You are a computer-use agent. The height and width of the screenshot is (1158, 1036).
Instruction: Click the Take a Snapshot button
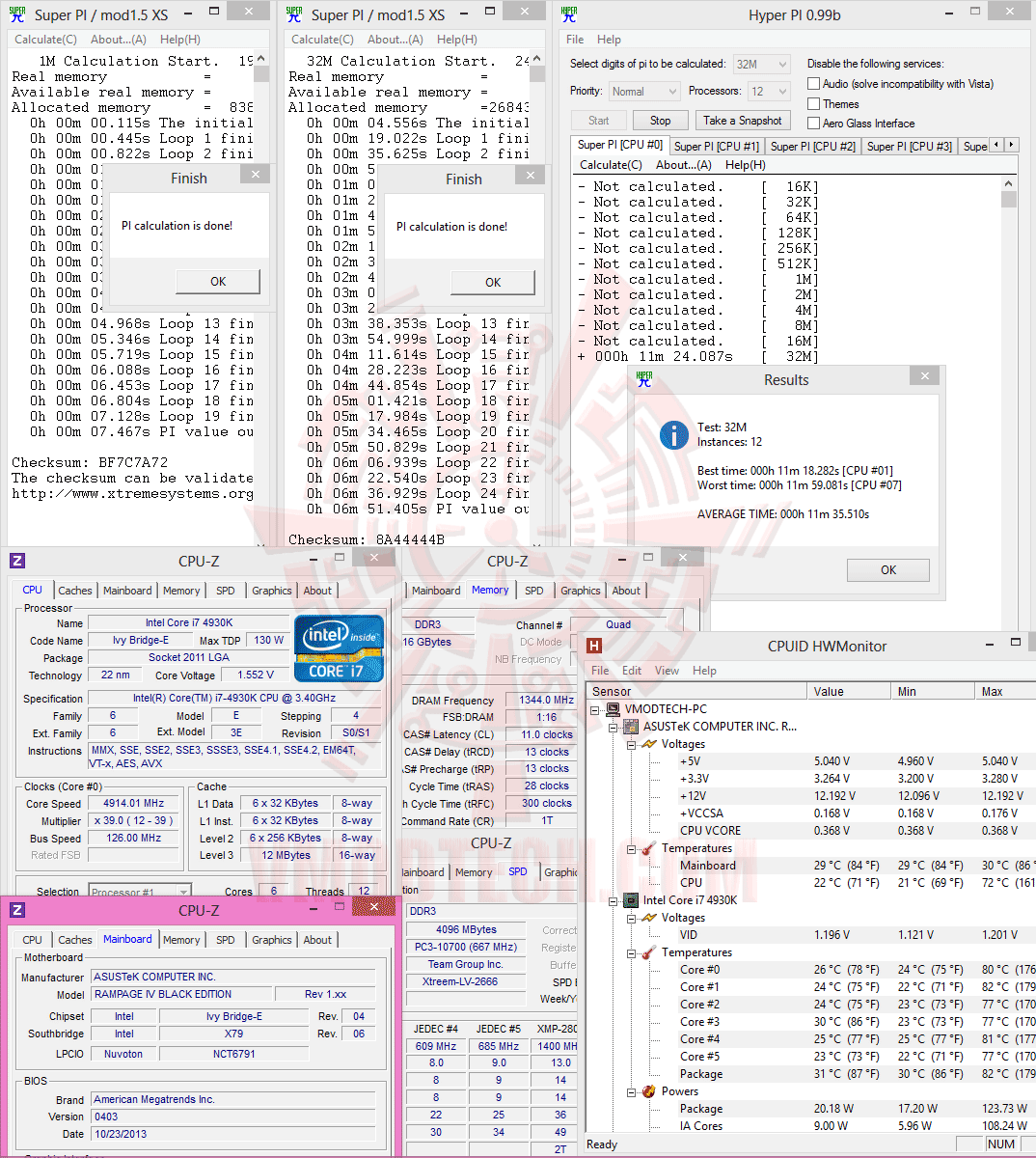[x=743, y=121]
